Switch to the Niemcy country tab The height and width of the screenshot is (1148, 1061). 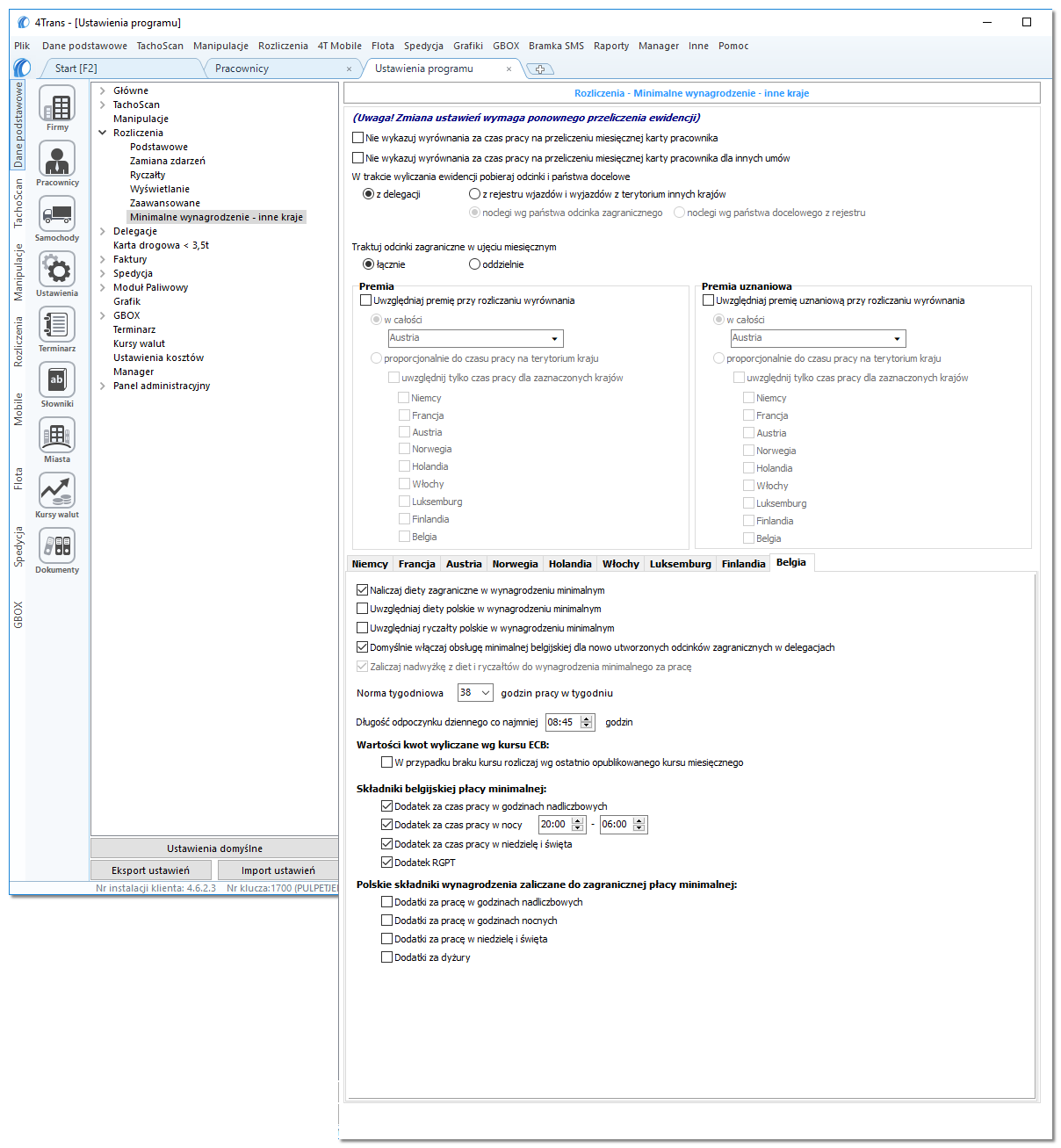click(x=370, y=564)
